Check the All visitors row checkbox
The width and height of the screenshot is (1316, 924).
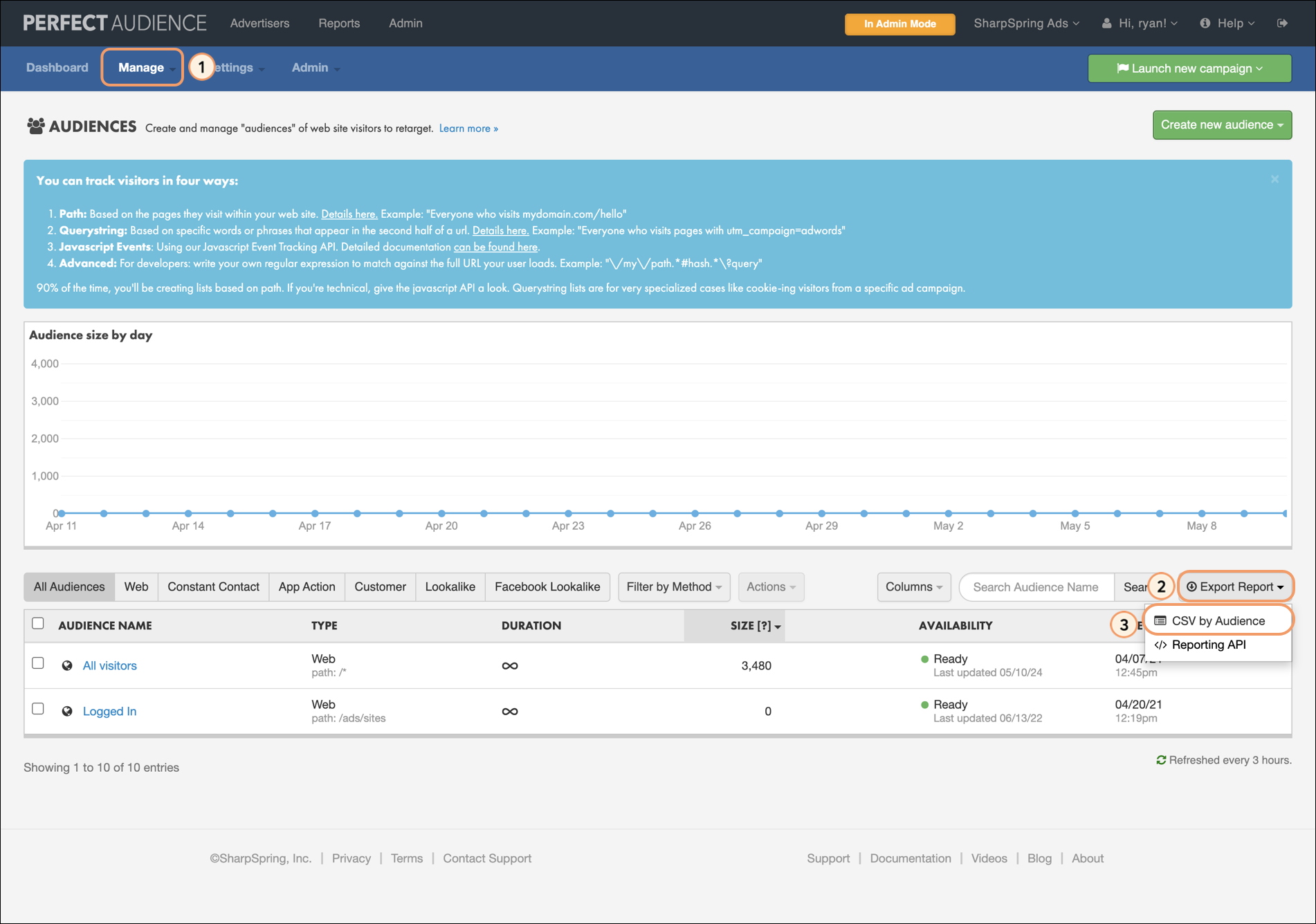tap(38, 663)
